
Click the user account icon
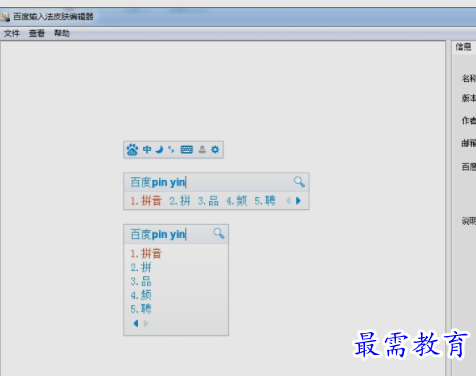point(202,149)
